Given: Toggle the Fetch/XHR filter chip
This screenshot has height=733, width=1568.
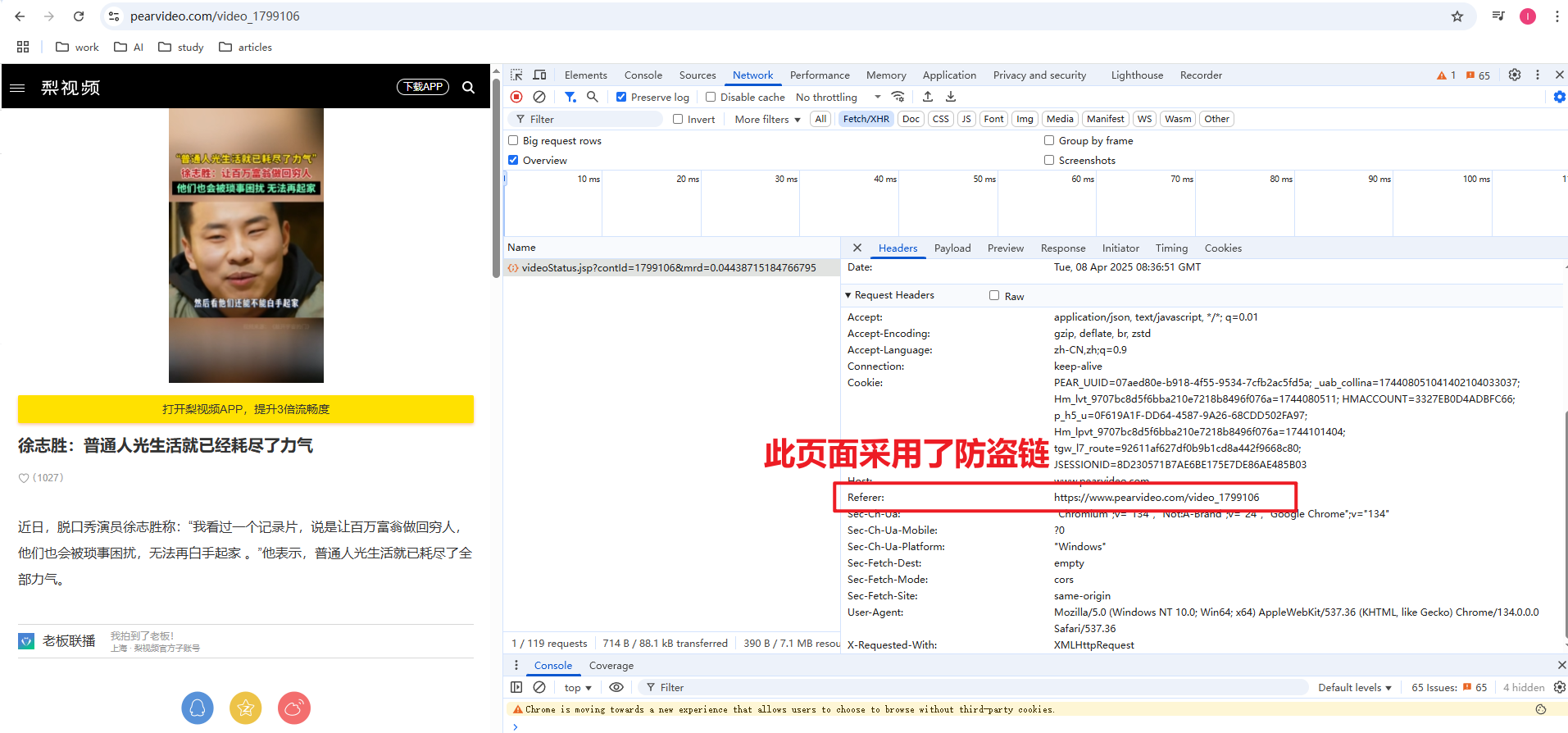Looking at the screenshot, I should tap(866, 119).
